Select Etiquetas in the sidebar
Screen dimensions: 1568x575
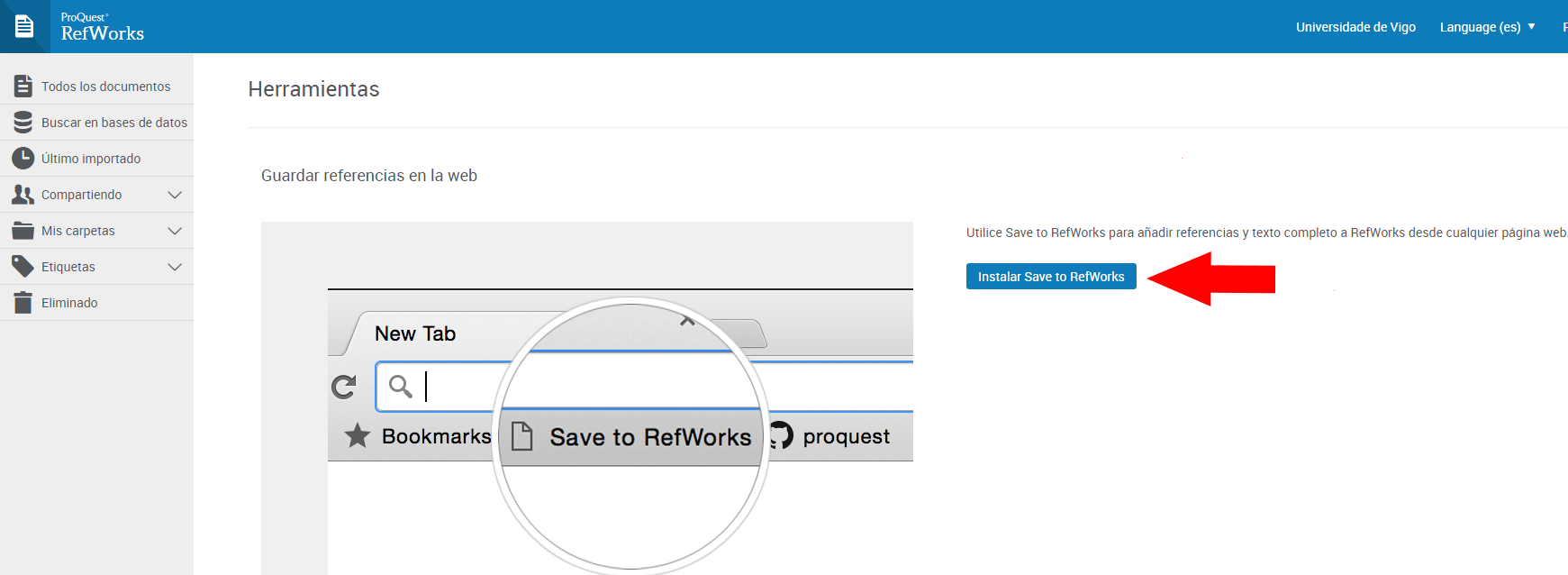coord(68,267)
